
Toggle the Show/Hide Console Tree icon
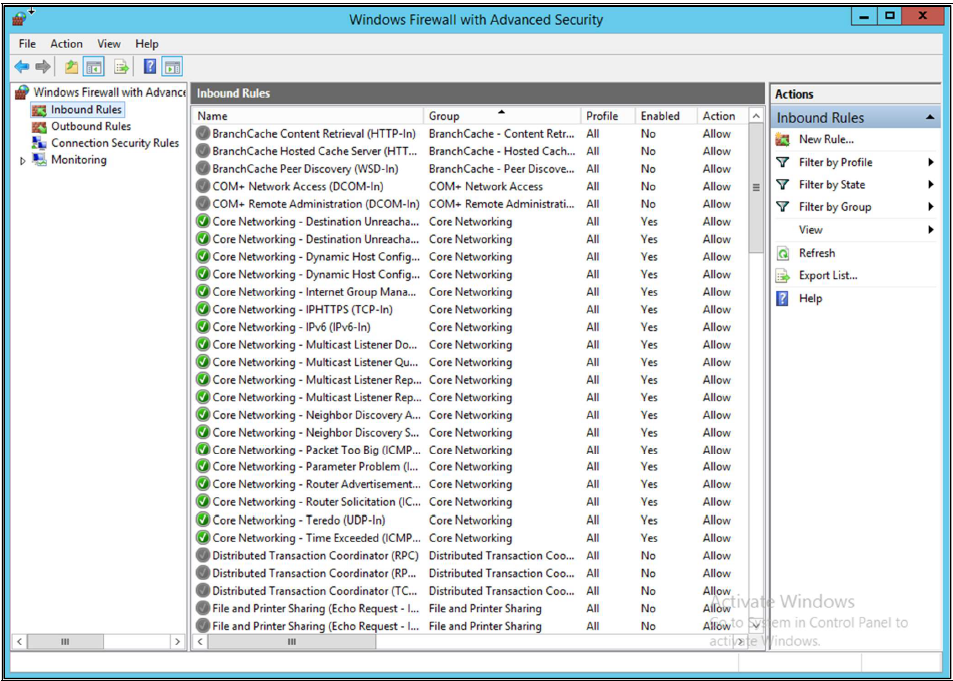point(94,67)
